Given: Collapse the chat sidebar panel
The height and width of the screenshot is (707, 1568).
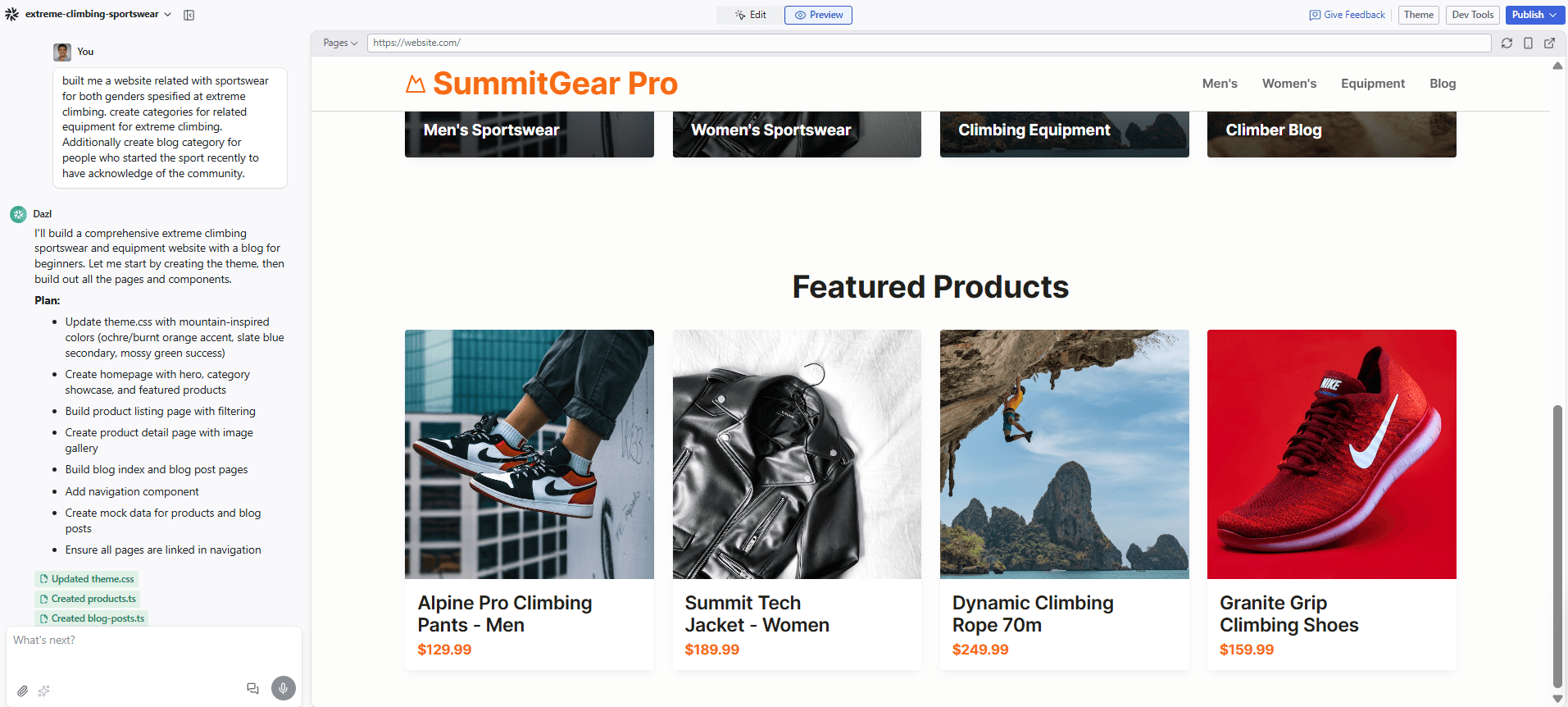Looking at the screenshot, I should coord(189,15).
